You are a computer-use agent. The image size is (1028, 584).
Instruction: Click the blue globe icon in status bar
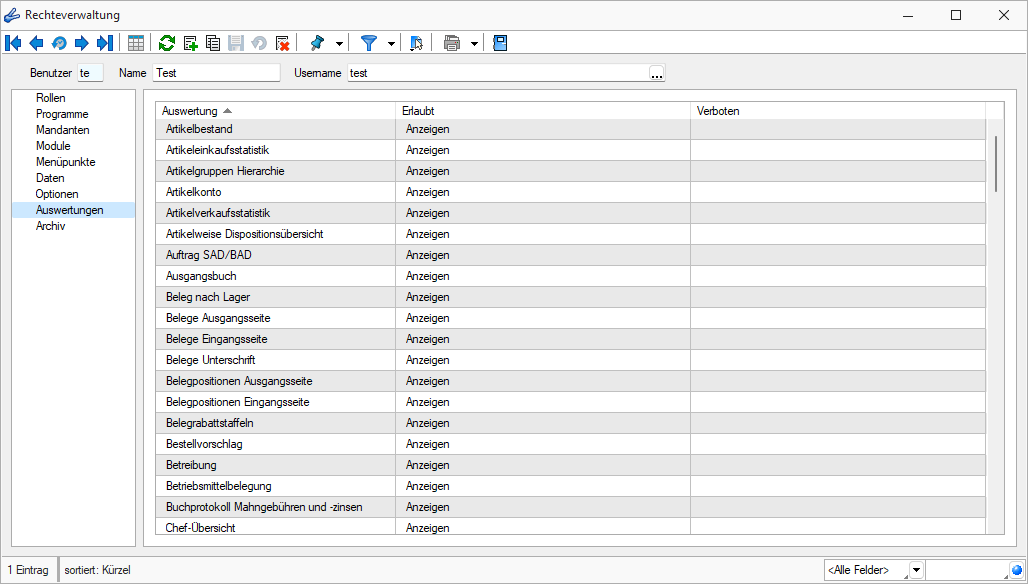(x=1017, y=570)
